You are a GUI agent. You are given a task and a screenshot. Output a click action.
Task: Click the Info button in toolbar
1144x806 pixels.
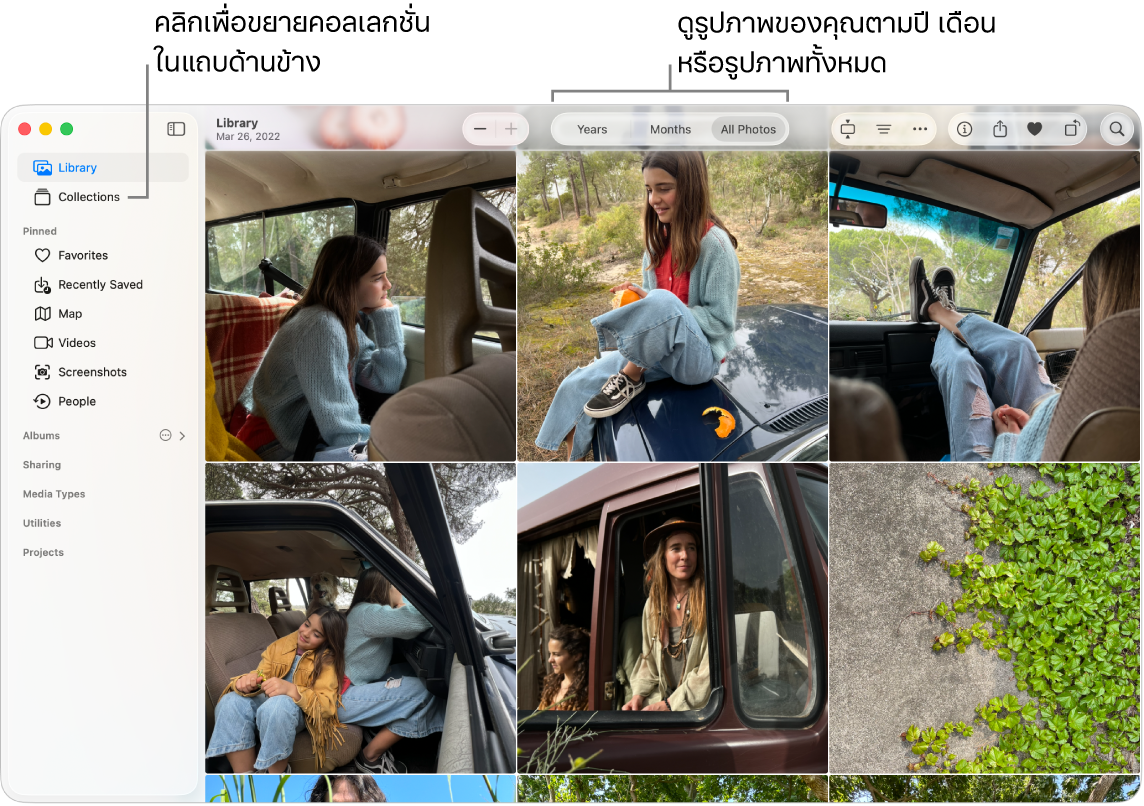[x=965, y=129]
